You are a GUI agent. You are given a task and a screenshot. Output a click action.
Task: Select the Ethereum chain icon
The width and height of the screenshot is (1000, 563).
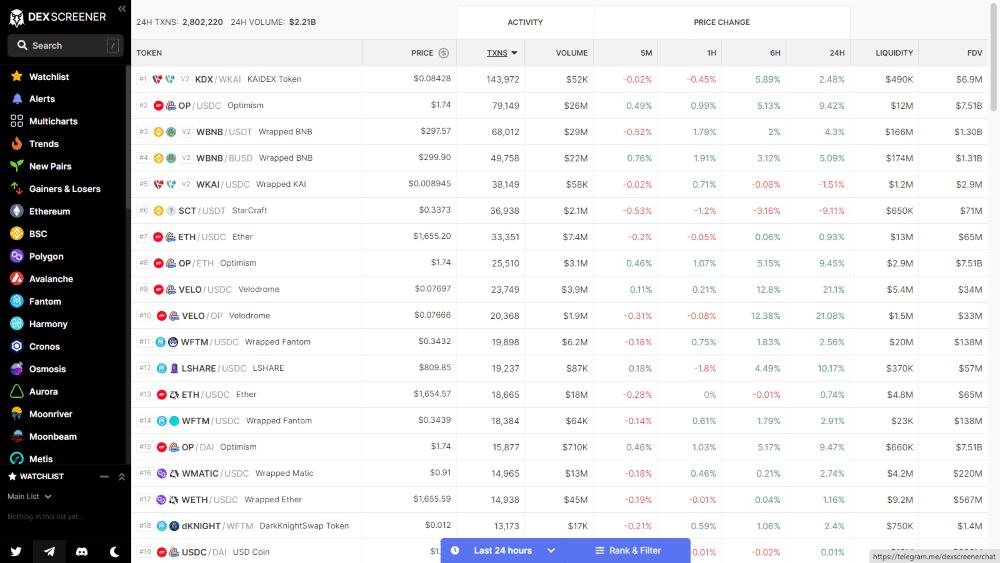pyautogui.click(x=17, y=211)
